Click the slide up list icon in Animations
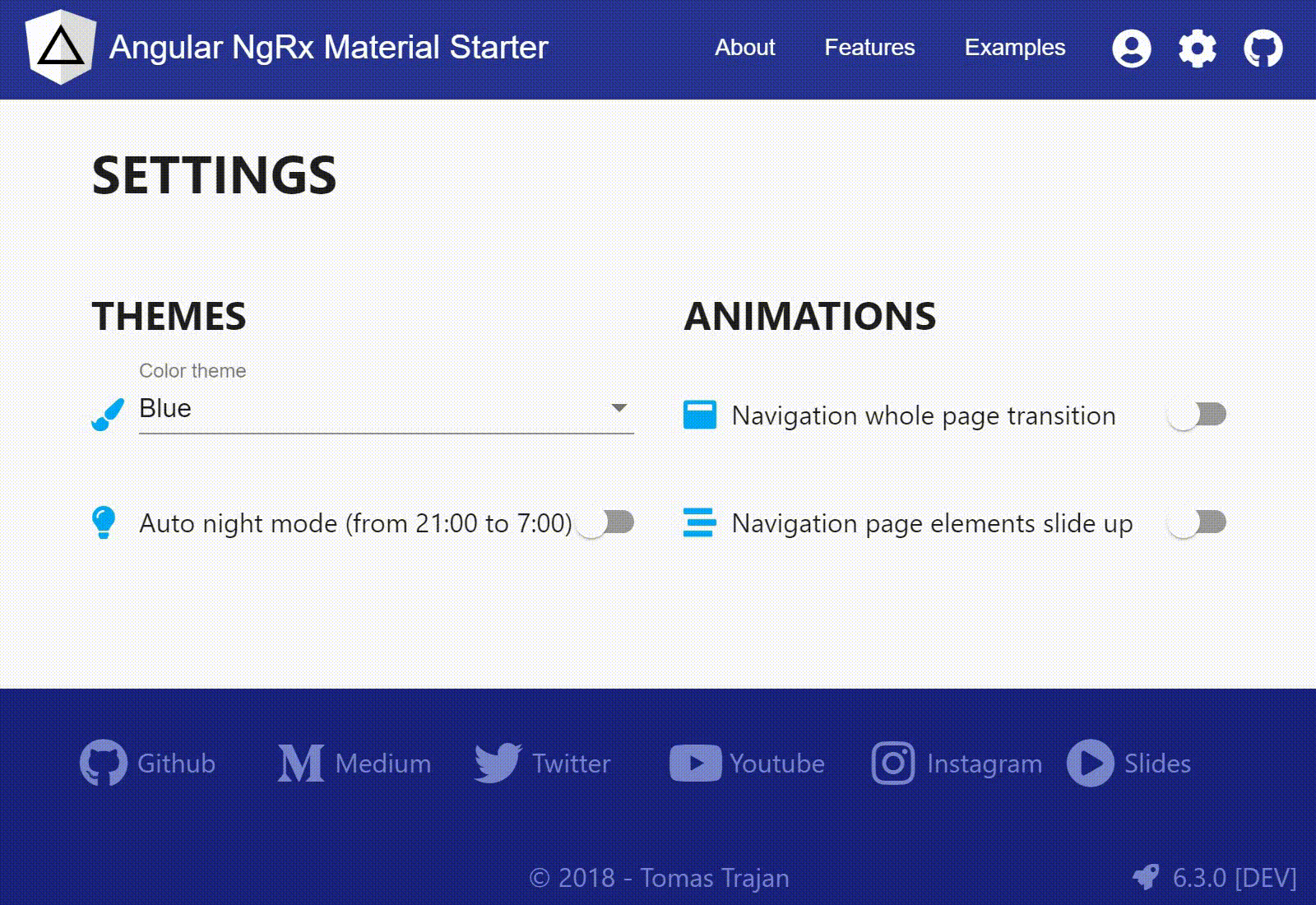 tap(698, 522)
